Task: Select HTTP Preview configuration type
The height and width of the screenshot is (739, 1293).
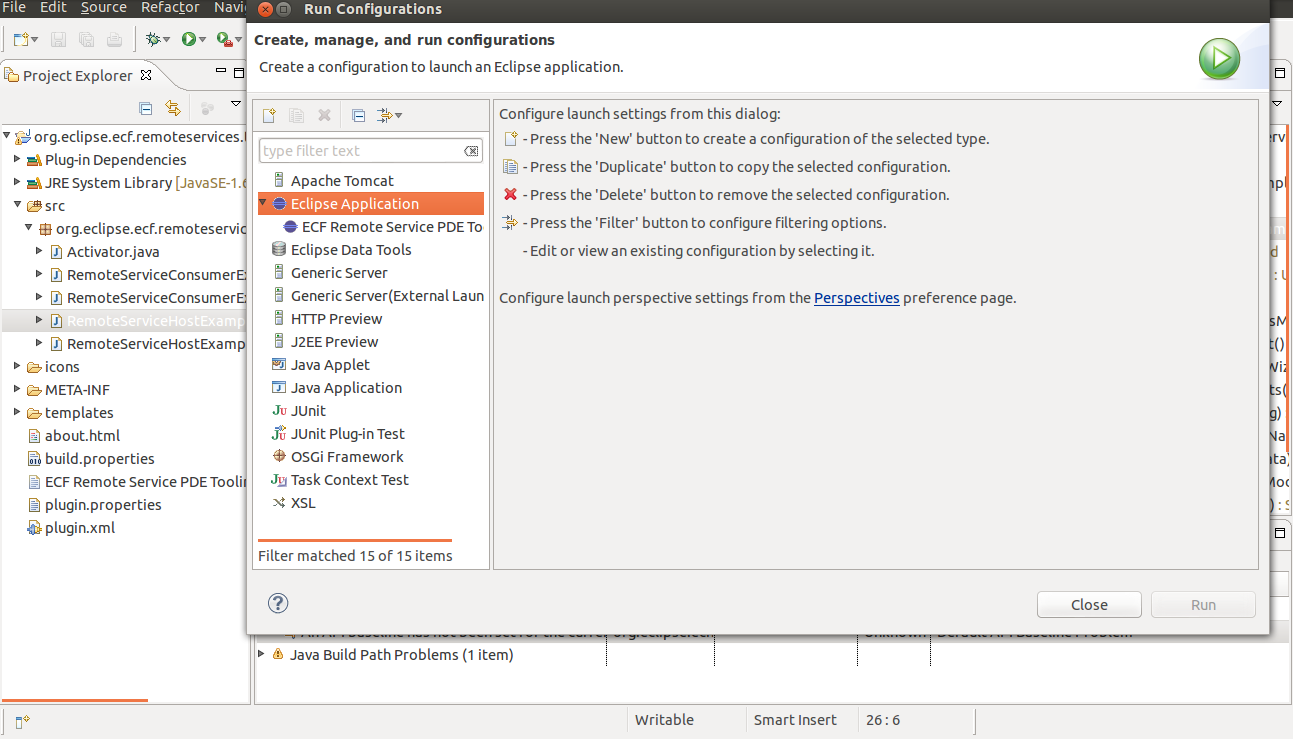Action: pos(336,319)
